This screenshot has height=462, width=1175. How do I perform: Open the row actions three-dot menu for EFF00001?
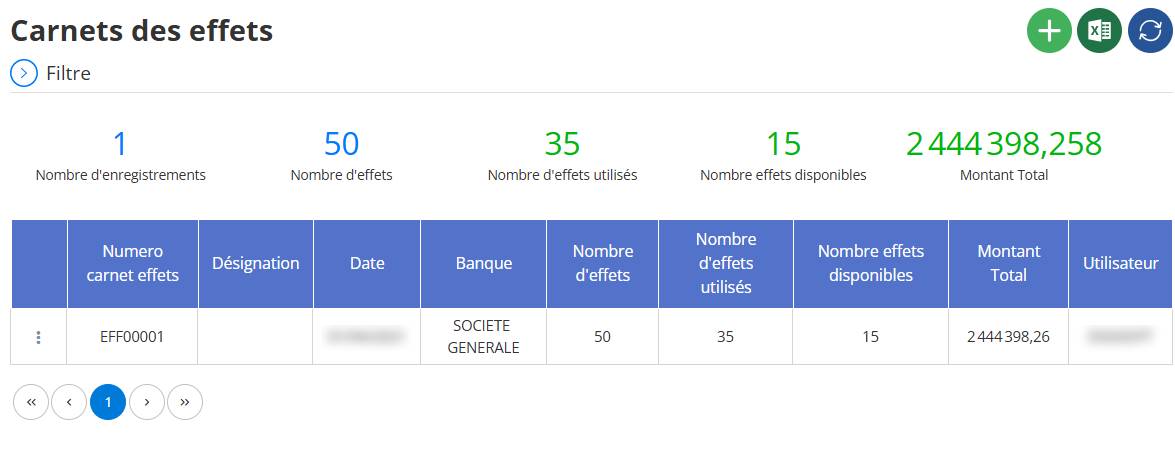(x=38, y=338)
